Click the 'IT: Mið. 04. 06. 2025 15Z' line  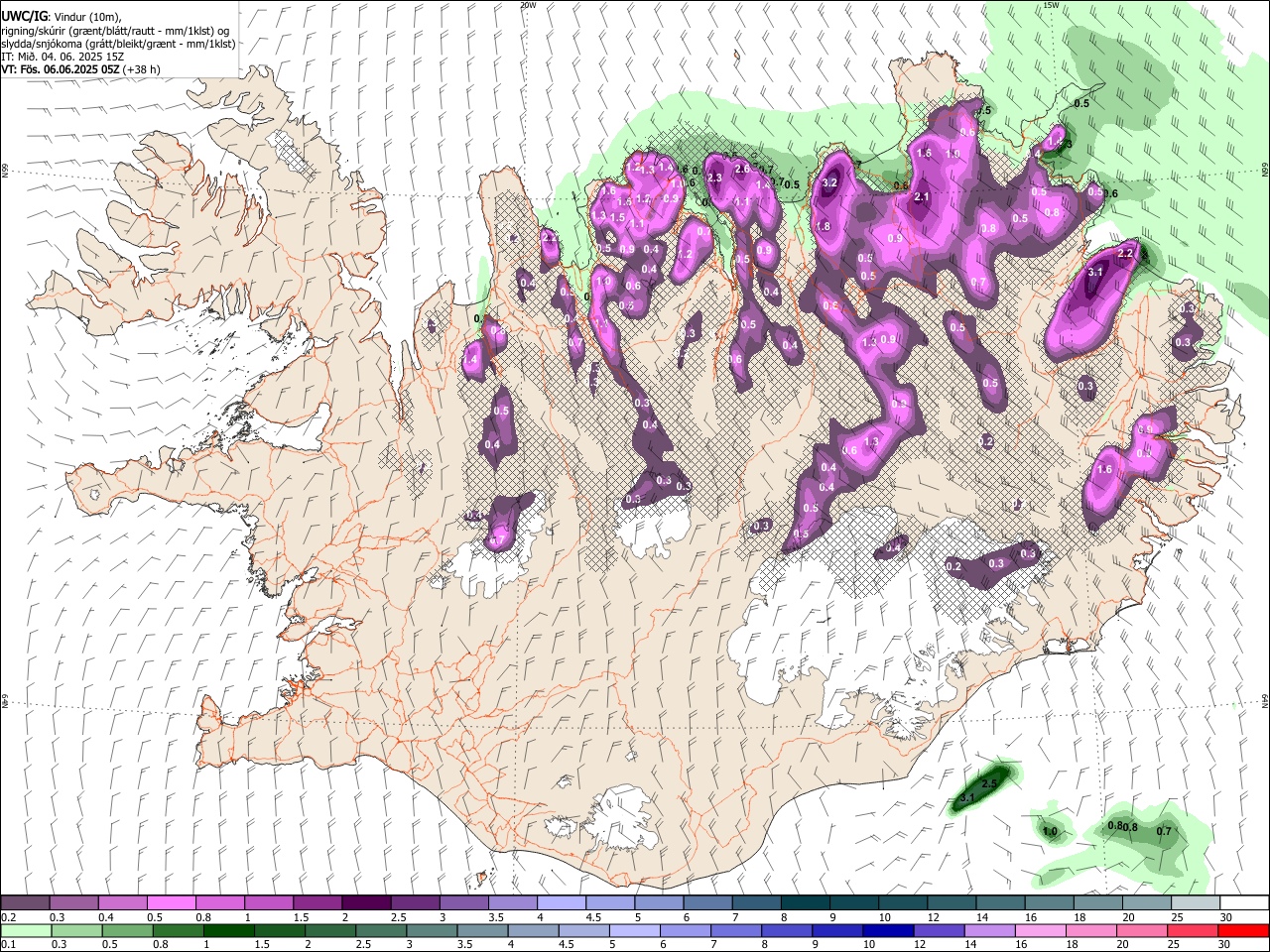tap(63, 57)
